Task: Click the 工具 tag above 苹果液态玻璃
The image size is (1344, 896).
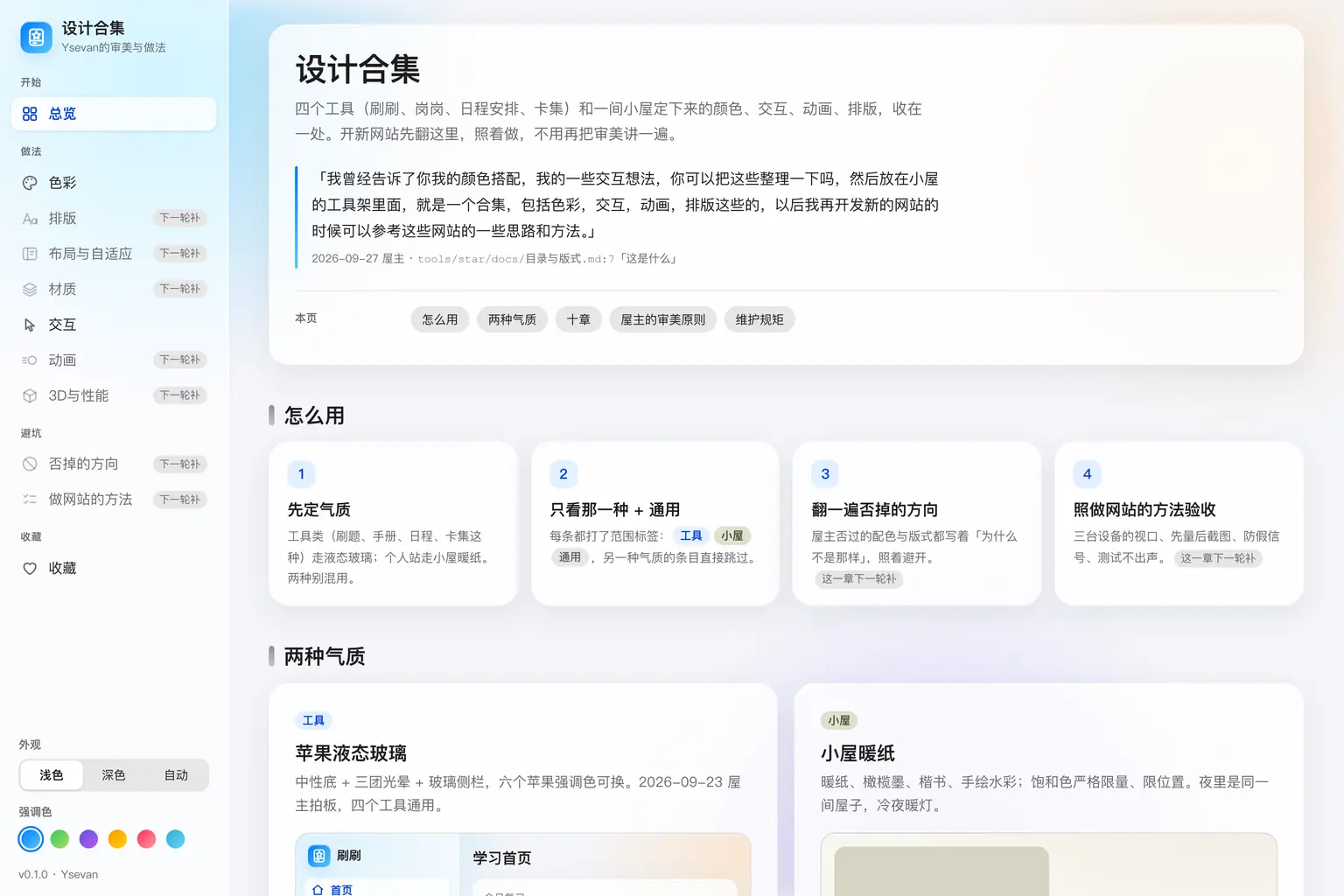Action: click(x=313, y=721)
